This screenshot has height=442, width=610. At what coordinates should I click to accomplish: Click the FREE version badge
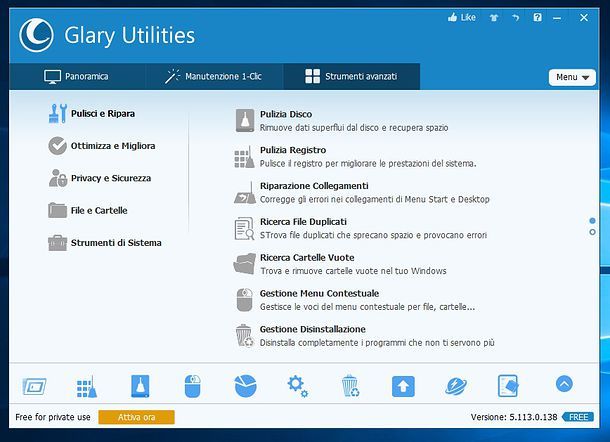(578, 417)
